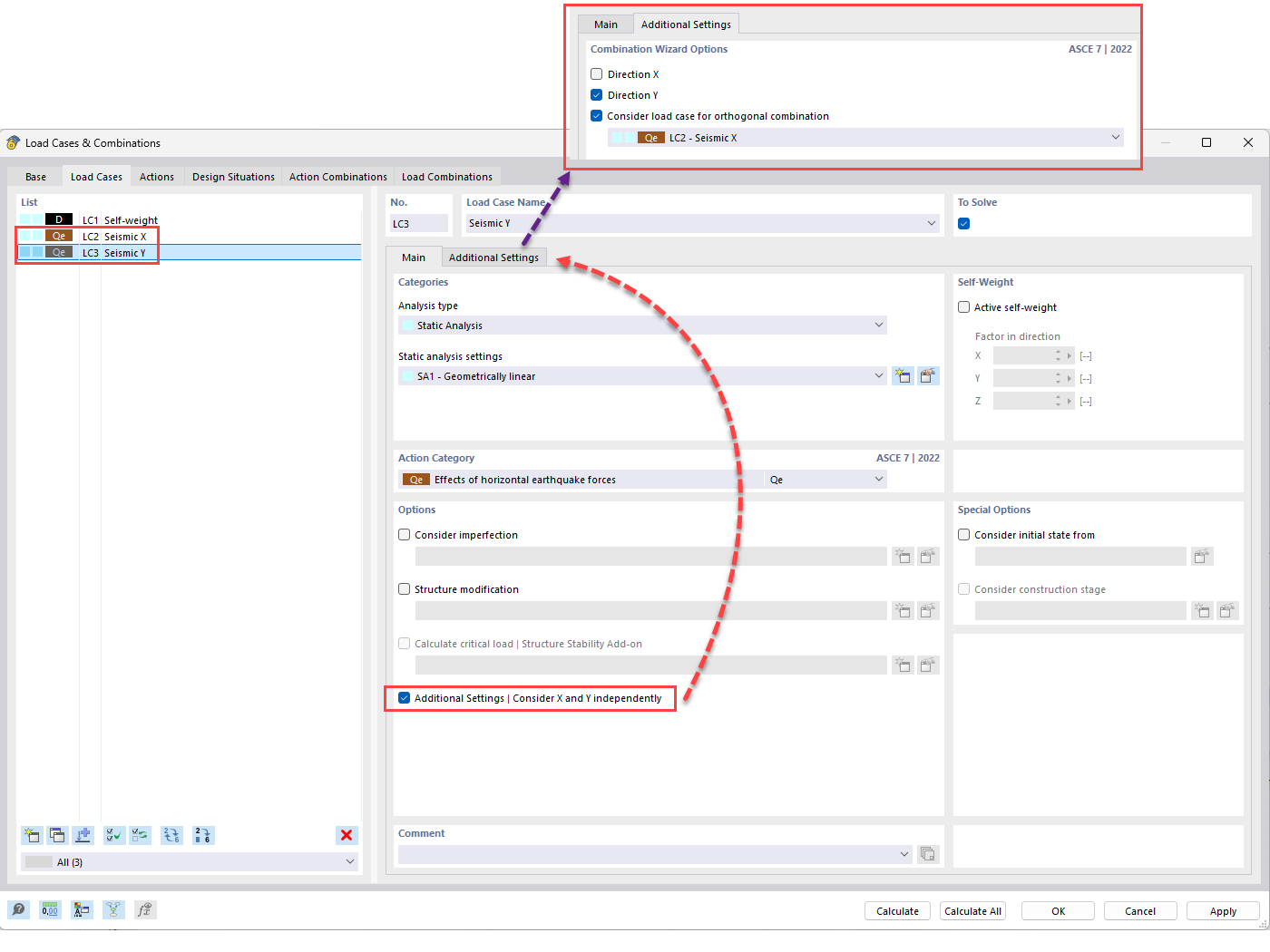1270x952 pixels.
Task: Click edit icon beside initial state field
Action: (1202, 557)
